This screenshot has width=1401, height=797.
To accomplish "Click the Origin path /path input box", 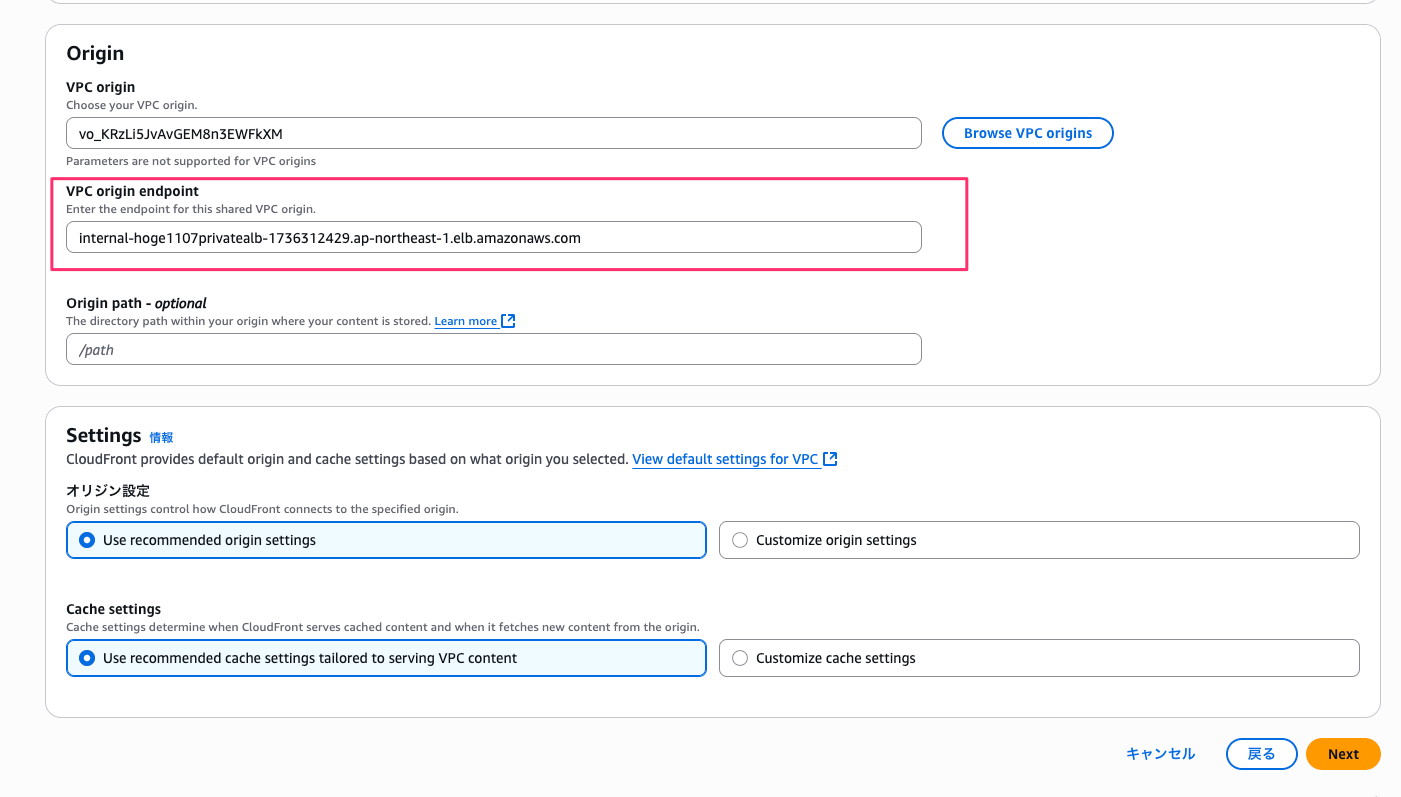I will coord(493,350).
